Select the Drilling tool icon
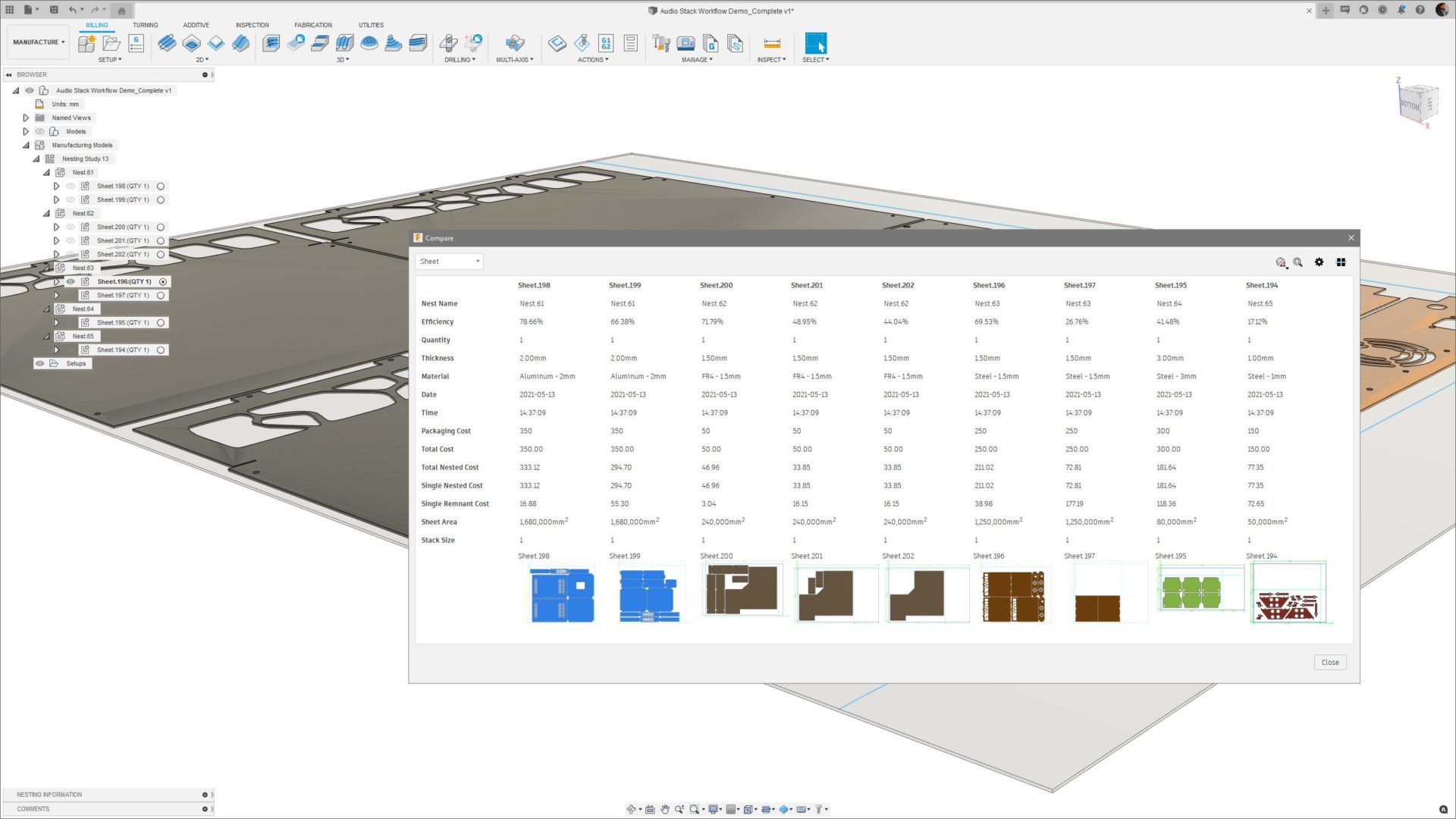Screen dimensions: 1456x819 tap(448, 43)
